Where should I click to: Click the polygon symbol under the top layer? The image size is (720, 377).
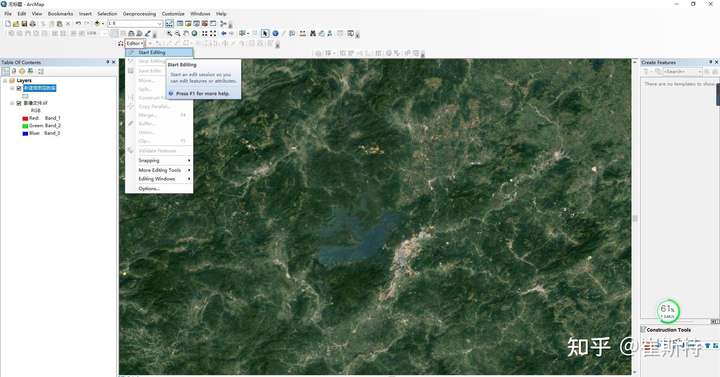tap(25, 96)
